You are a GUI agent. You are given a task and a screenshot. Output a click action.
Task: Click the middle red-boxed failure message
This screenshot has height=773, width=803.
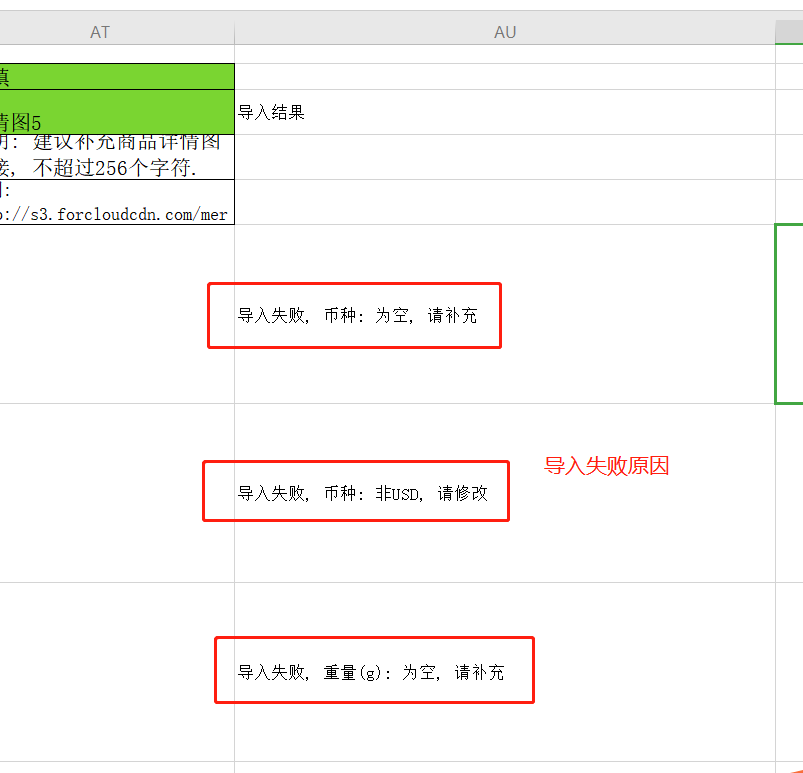[356, 491]
